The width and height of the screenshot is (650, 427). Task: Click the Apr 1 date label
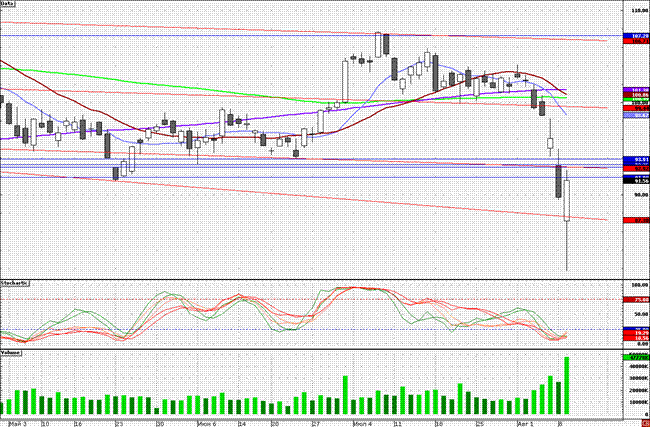[524, 424]
